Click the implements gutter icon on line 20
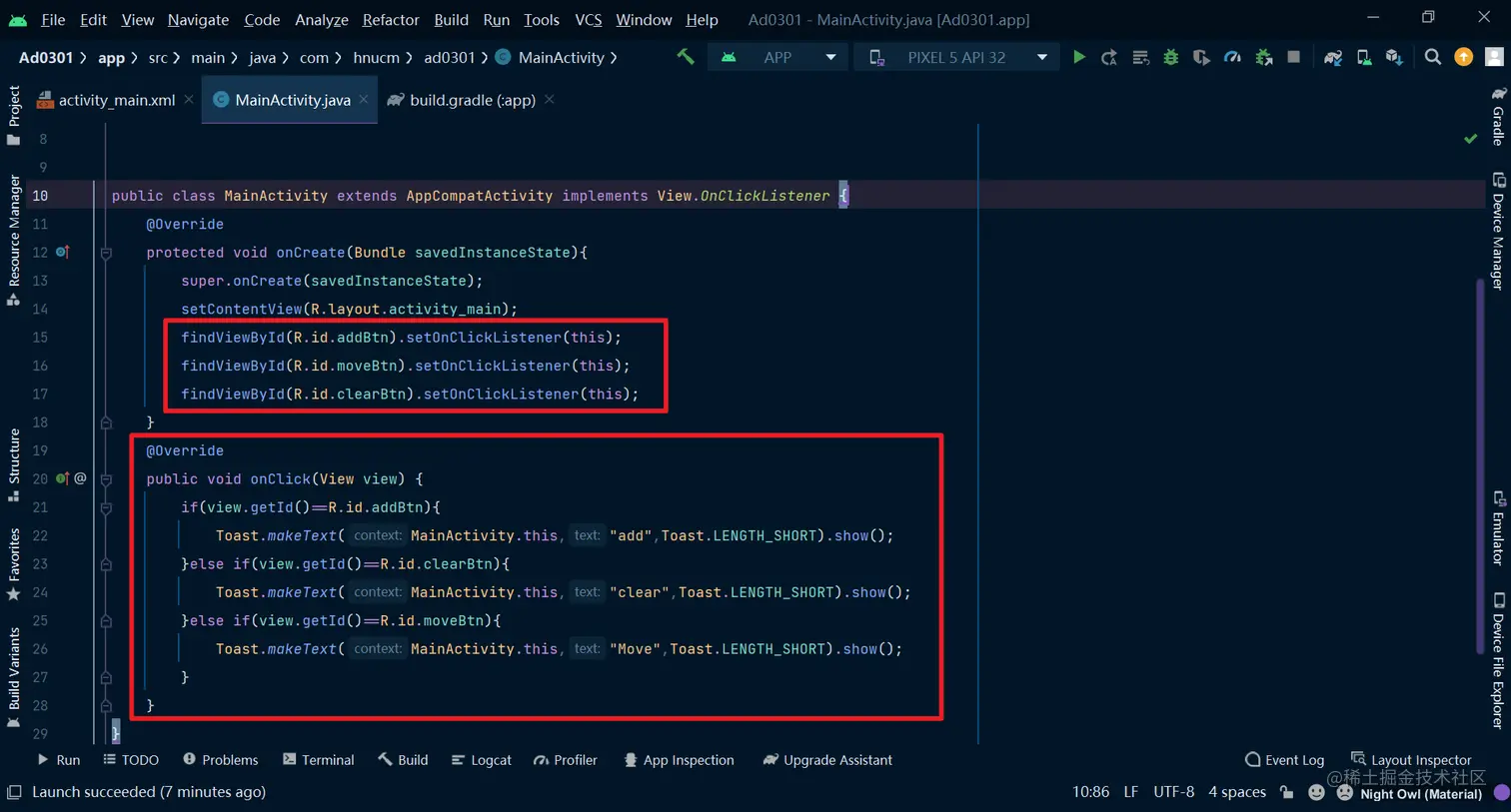This screenshot has height=812, width=1511. pyautogui.click(x=63, y=478)
